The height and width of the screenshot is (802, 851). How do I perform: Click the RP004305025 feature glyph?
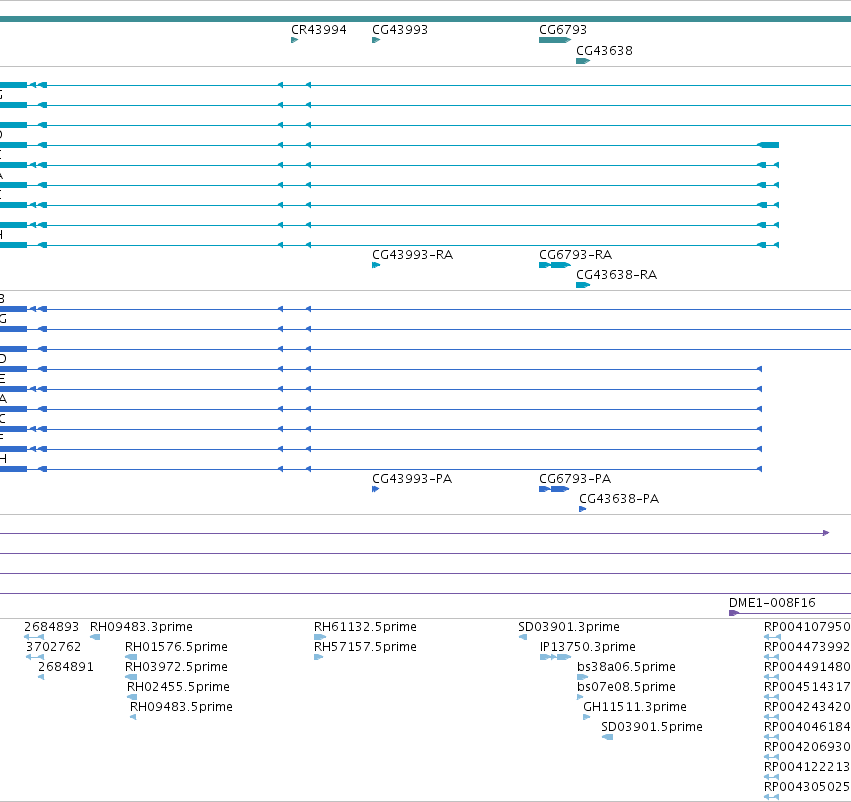(x=771, y=797)
